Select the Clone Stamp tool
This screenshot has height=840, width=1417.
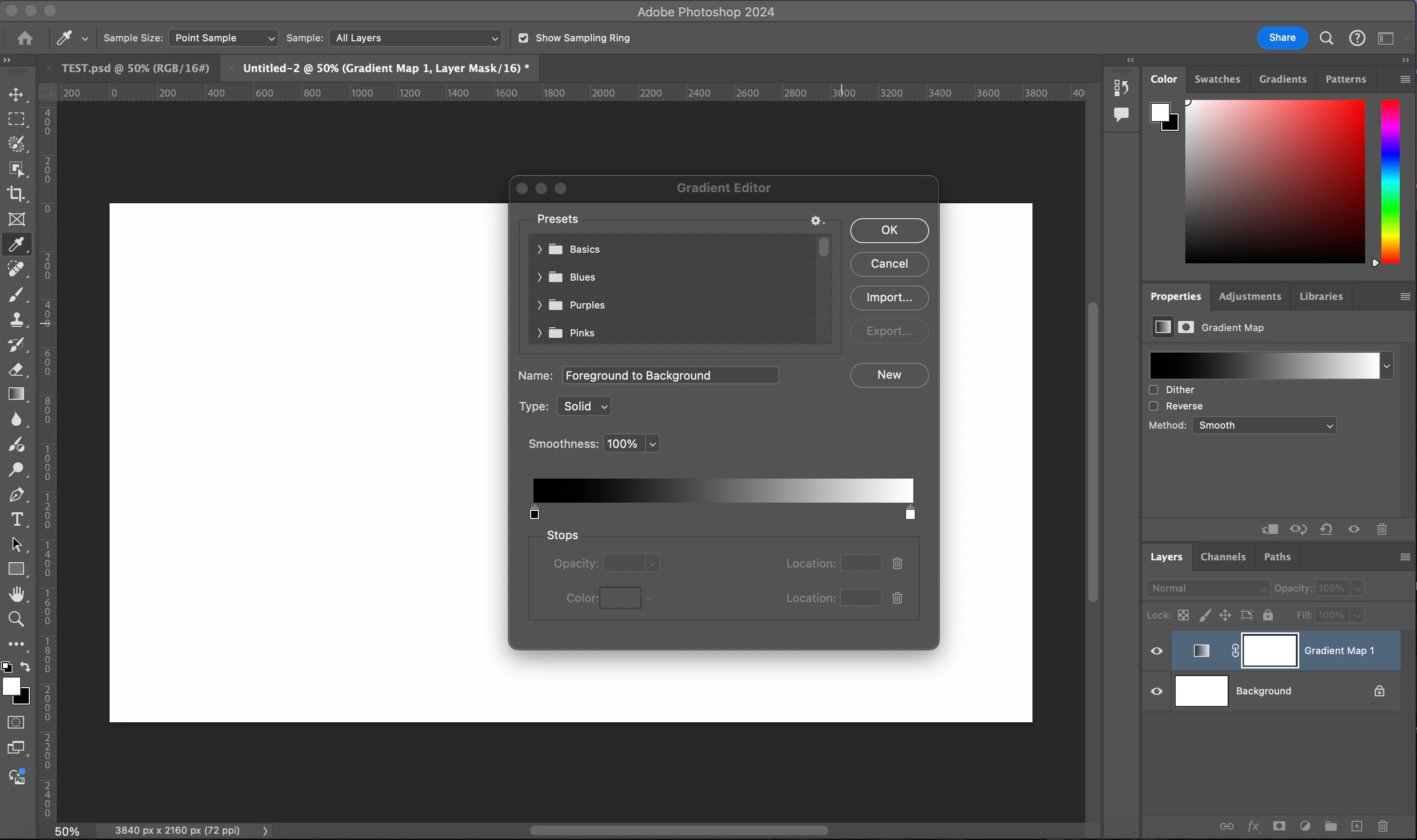click(16, 319)
